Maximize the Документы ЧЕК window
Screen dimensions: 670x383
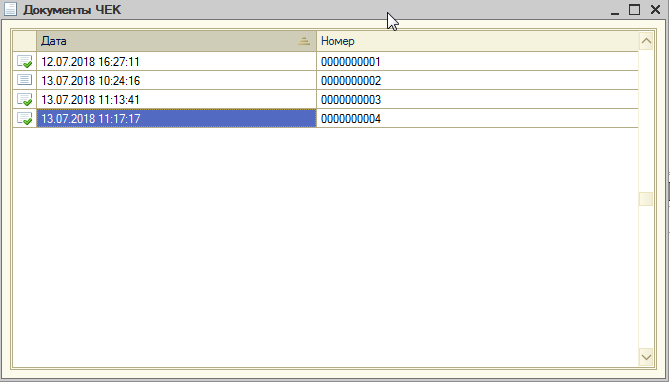[635, 9]
